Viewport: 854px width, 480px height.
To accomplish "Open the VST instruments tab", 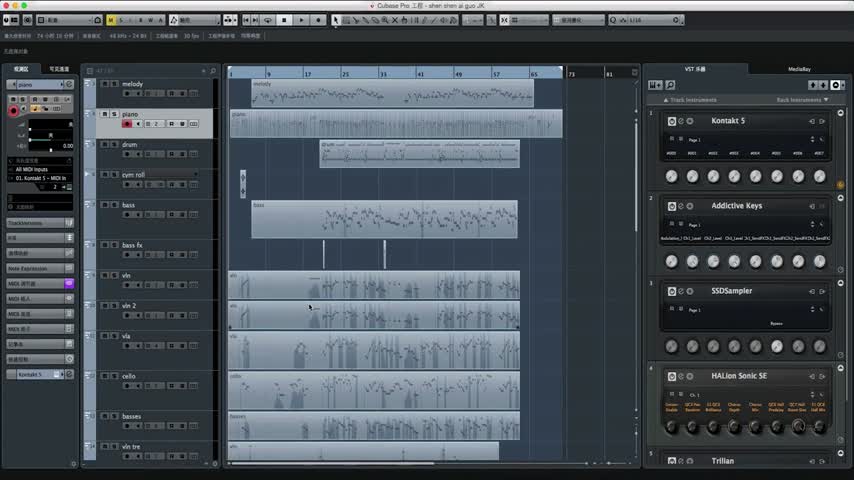I will pyautogui.click(x=695, y=69).
